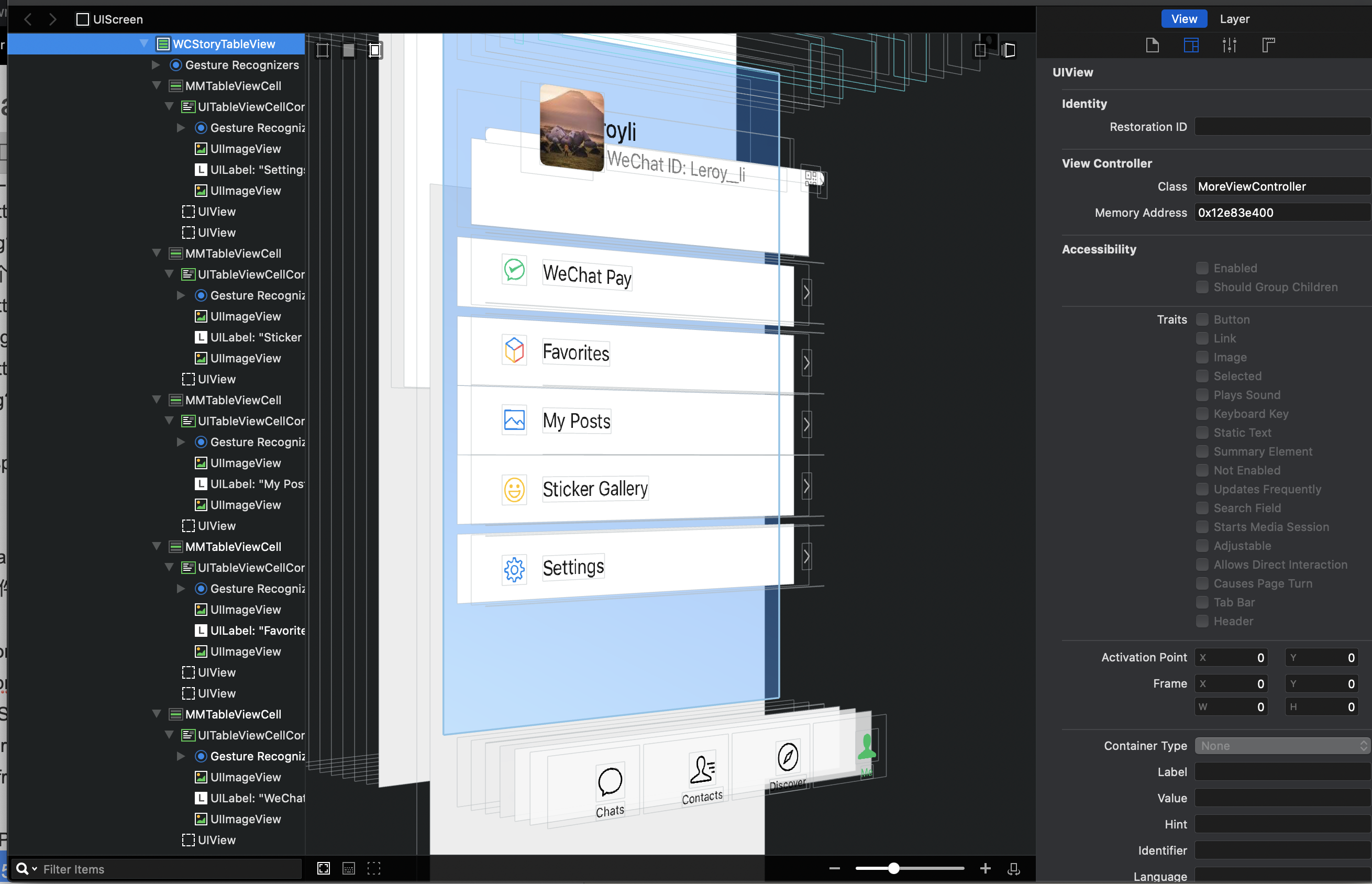Collapse MMTableViewCell above the "Sticker" label
1372x884 pixels.
156,253
